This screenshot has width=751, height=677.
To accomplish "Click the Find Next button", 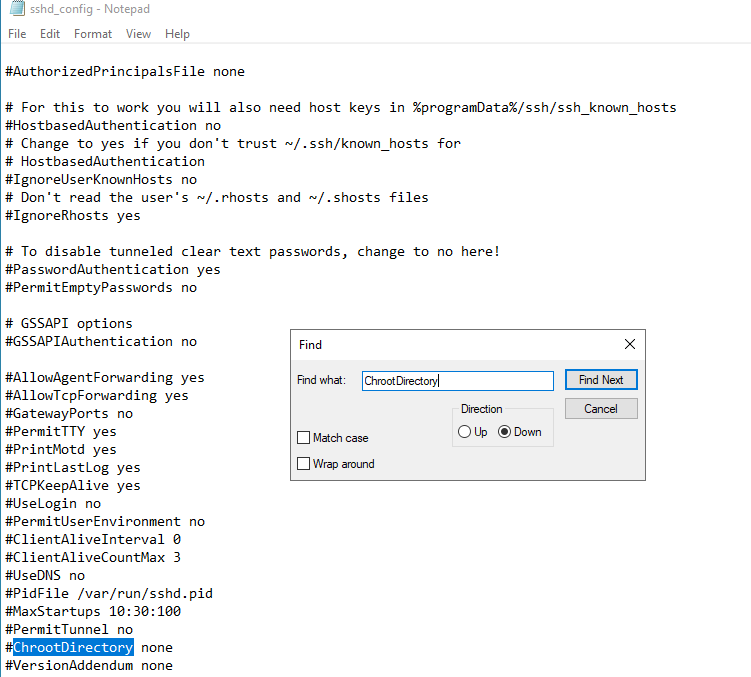I will [601, 380].
